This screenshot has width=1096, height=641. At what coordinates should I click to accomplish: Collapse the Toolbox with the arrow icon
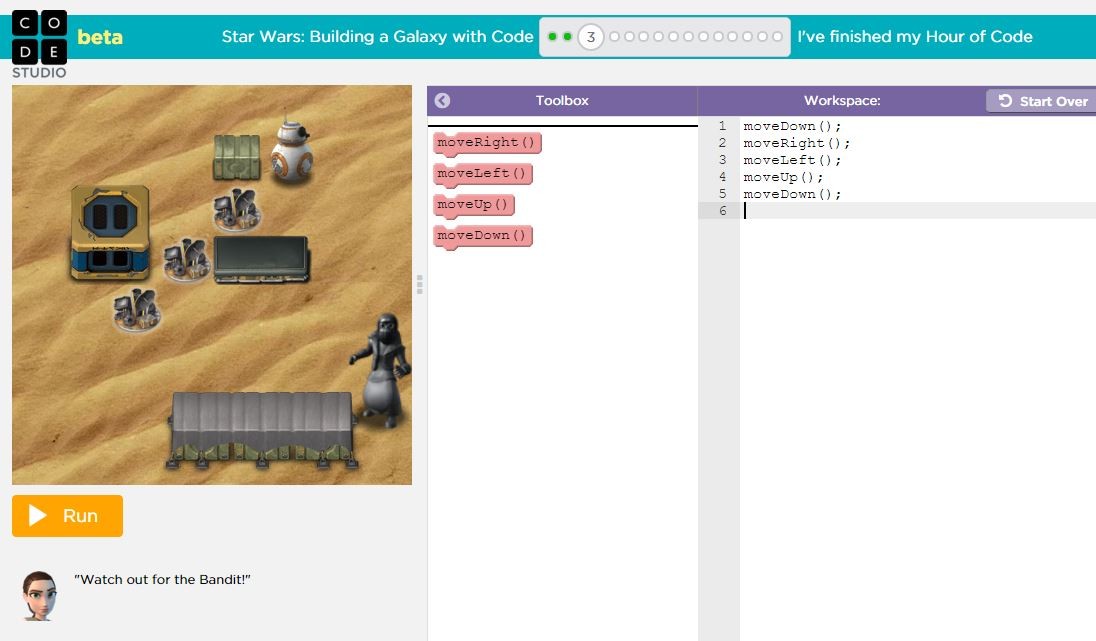coord(442,101)
